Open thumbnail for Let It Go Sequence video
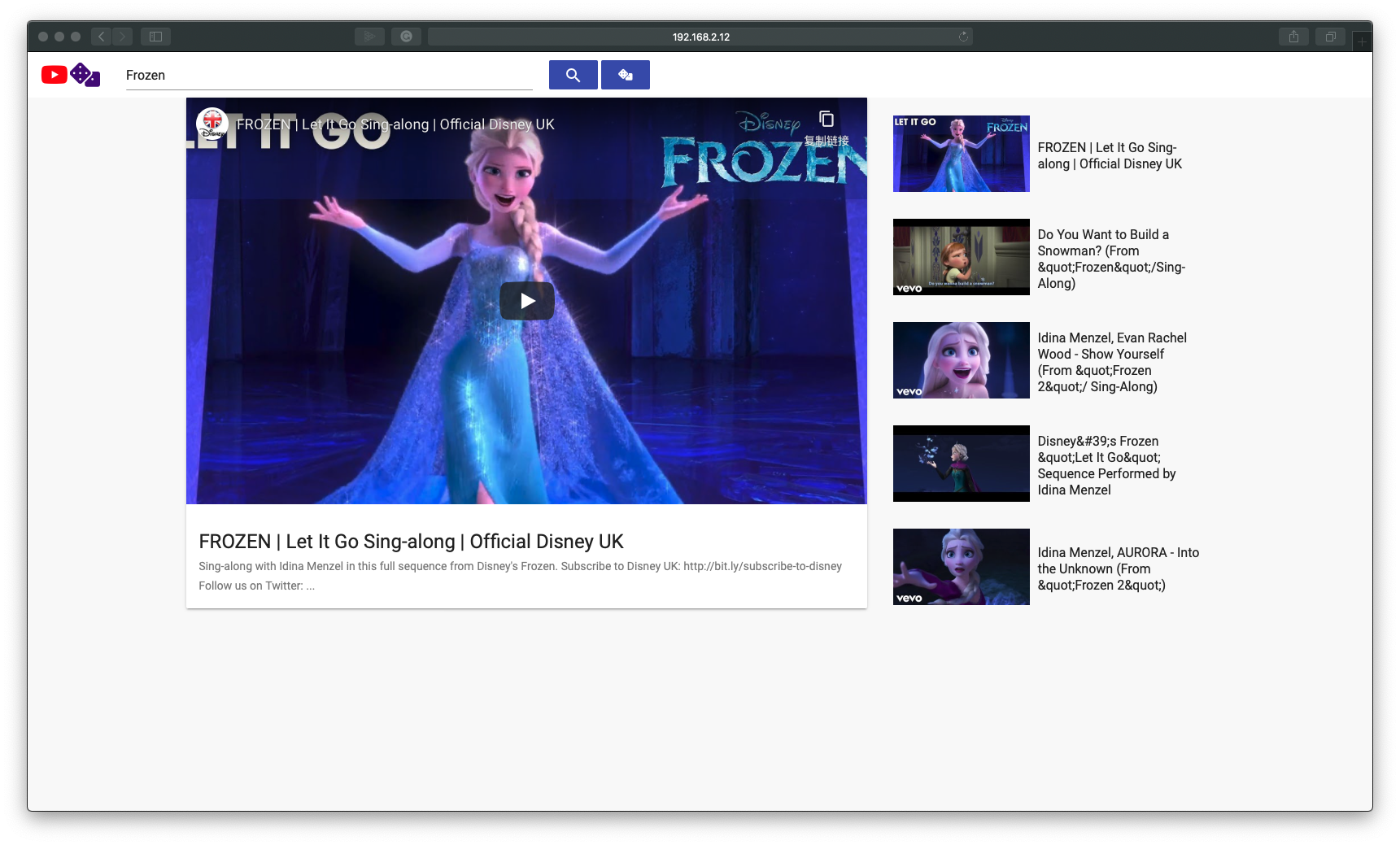1400x845 pixels. 962,464
